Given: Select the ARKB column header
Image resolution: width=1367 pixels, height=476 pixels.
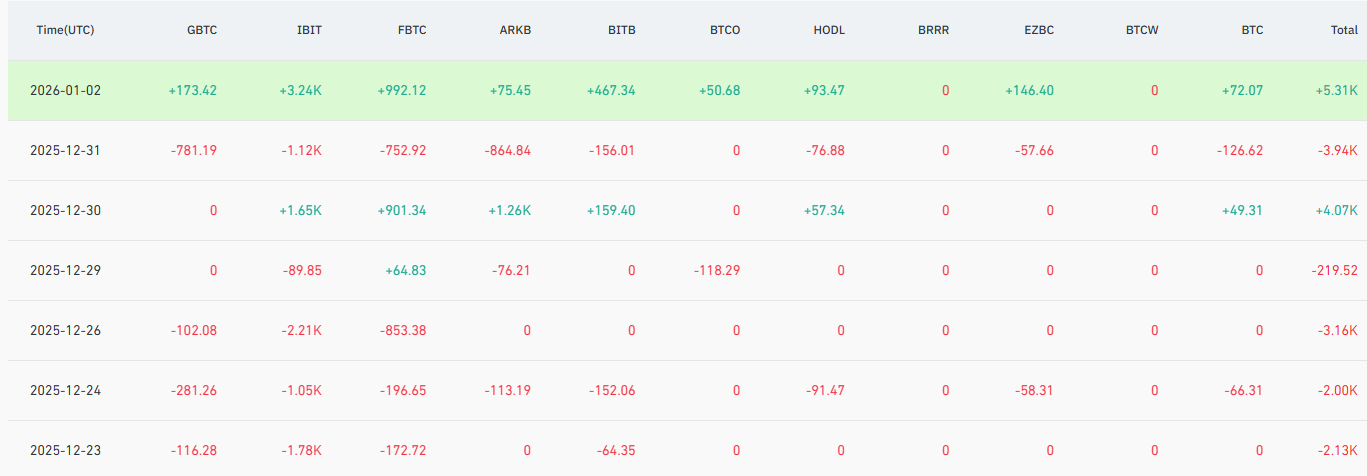Looking at the screenshot, I should click(515, 30).
